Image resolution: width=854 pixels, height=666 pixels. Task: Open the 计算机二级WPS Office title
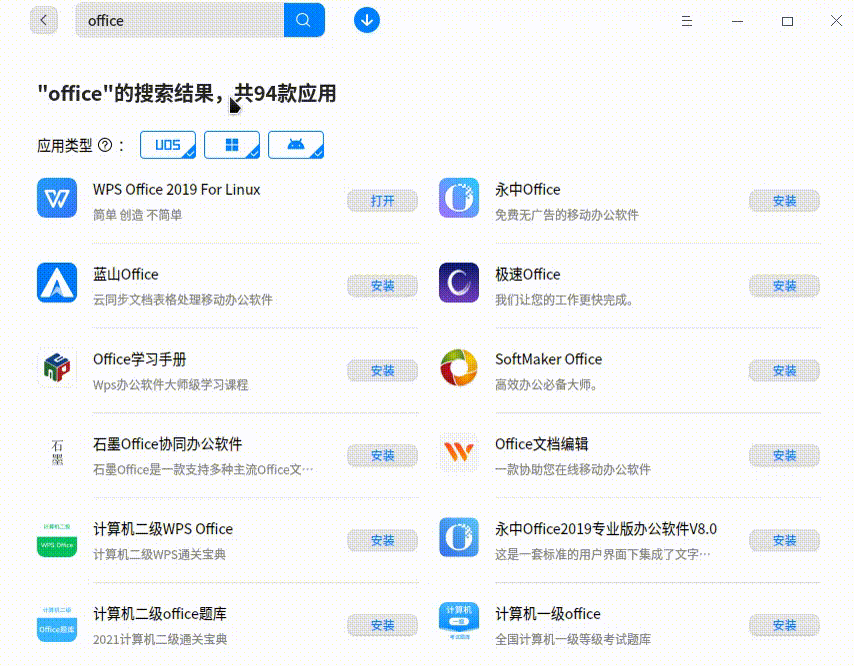[x=163, y=529]
